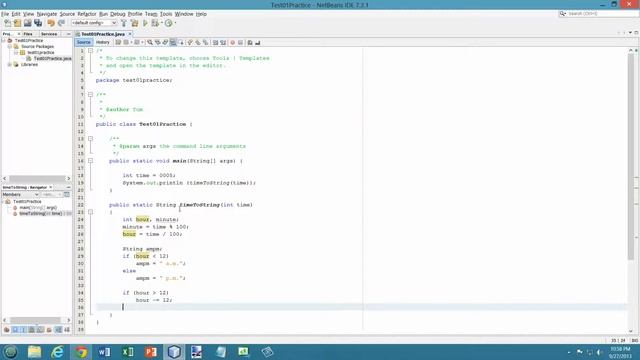Click the red breakpoint icon in editor toolbar

[233, 42]
